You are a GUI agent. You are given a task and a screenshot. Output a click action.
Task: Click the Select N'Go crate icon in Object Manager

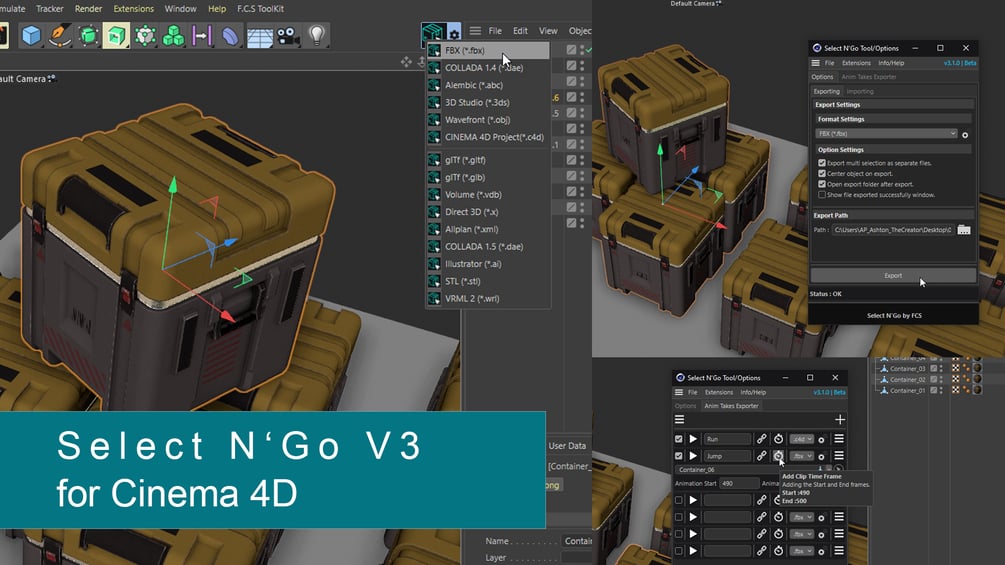coord(433,31)
